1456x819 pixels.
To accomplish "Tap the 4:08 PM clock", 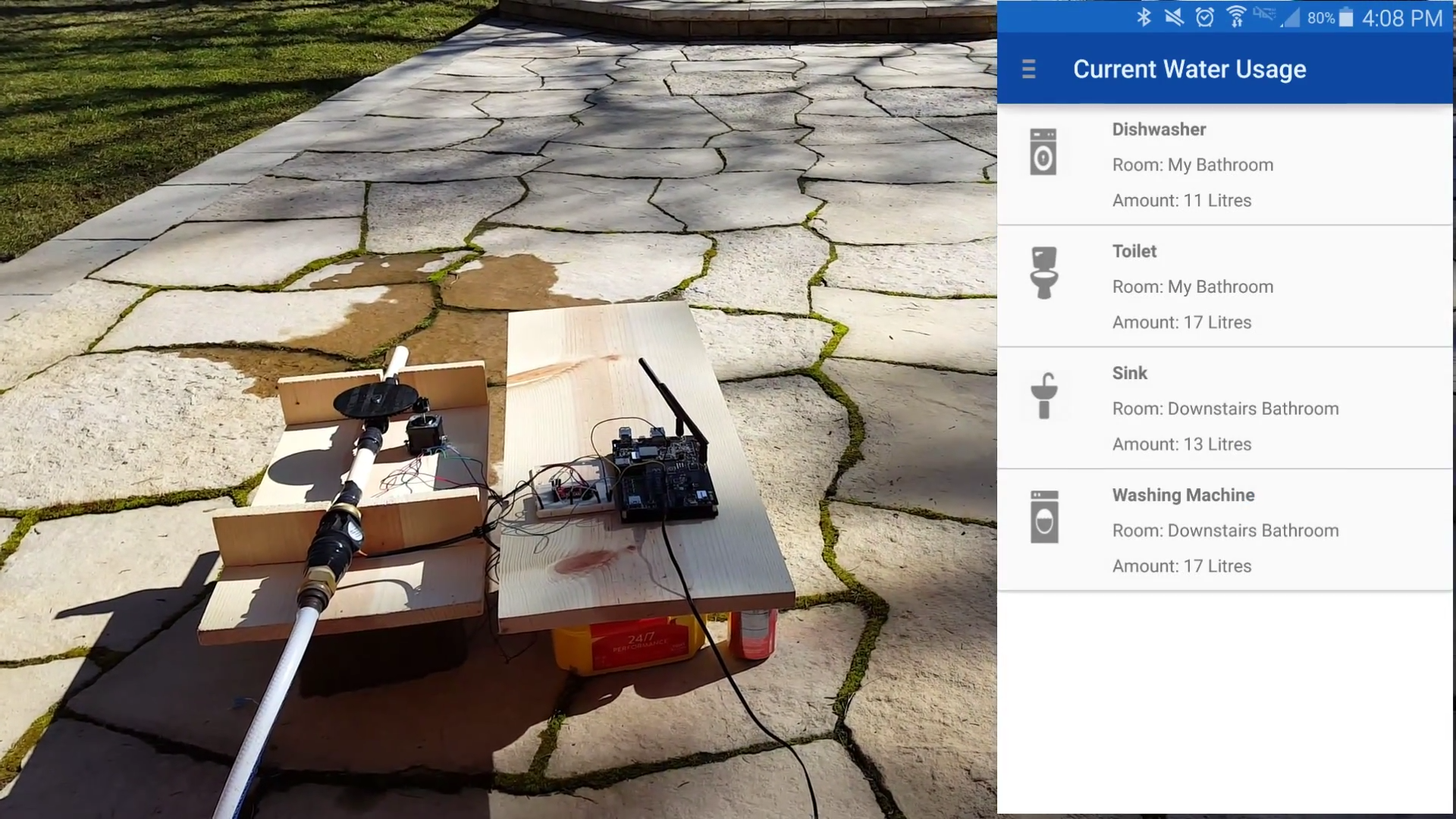I will pyautogui.click(x=1401, y=18).
